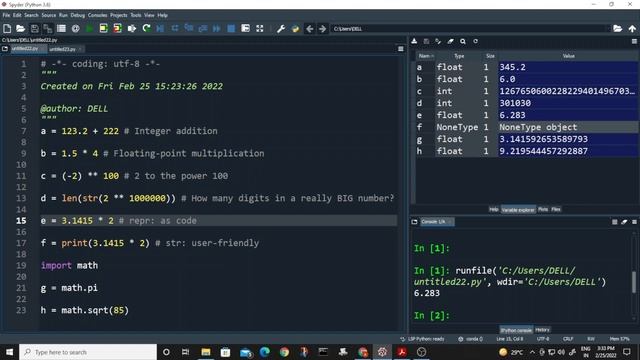
Task: Click the Save all files icon
Action: [48, 29]
